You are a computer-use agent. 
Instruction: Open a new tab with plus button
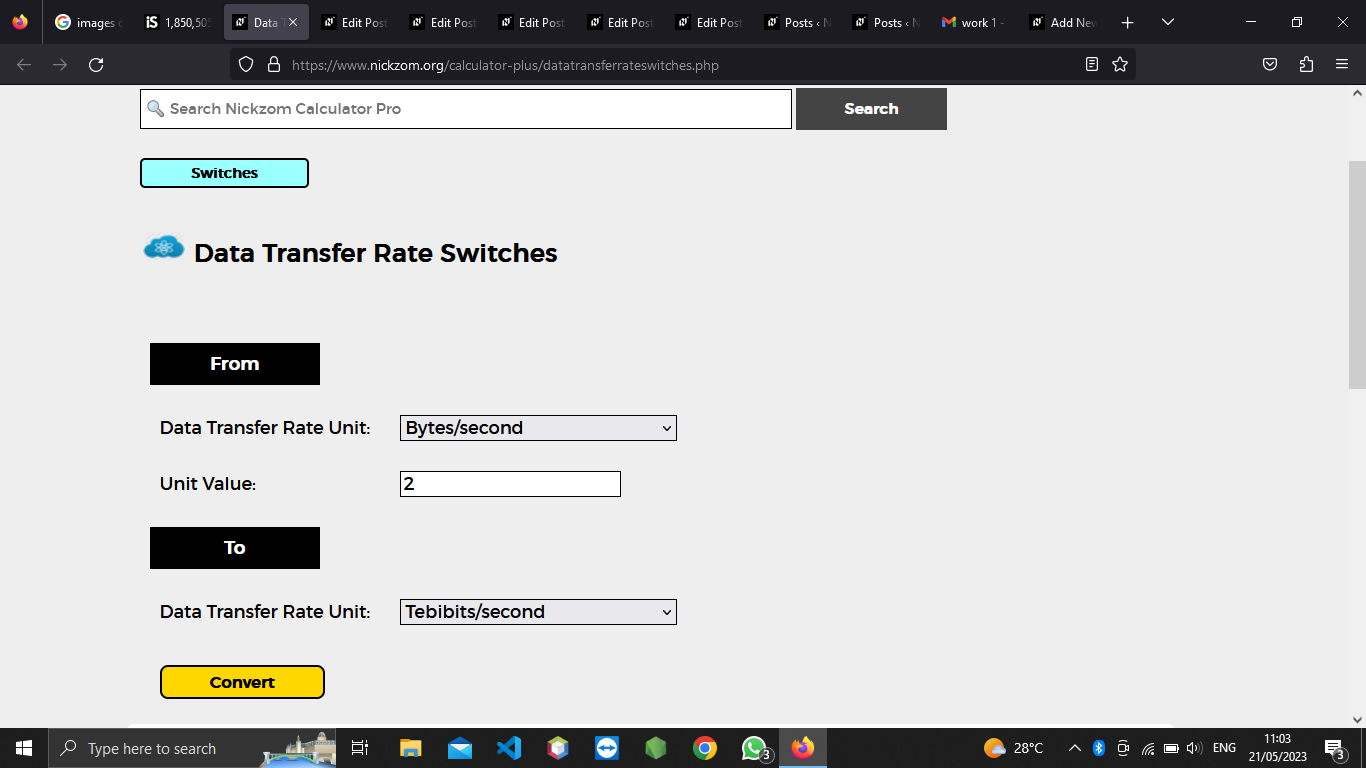click(x=1128, y=22)
